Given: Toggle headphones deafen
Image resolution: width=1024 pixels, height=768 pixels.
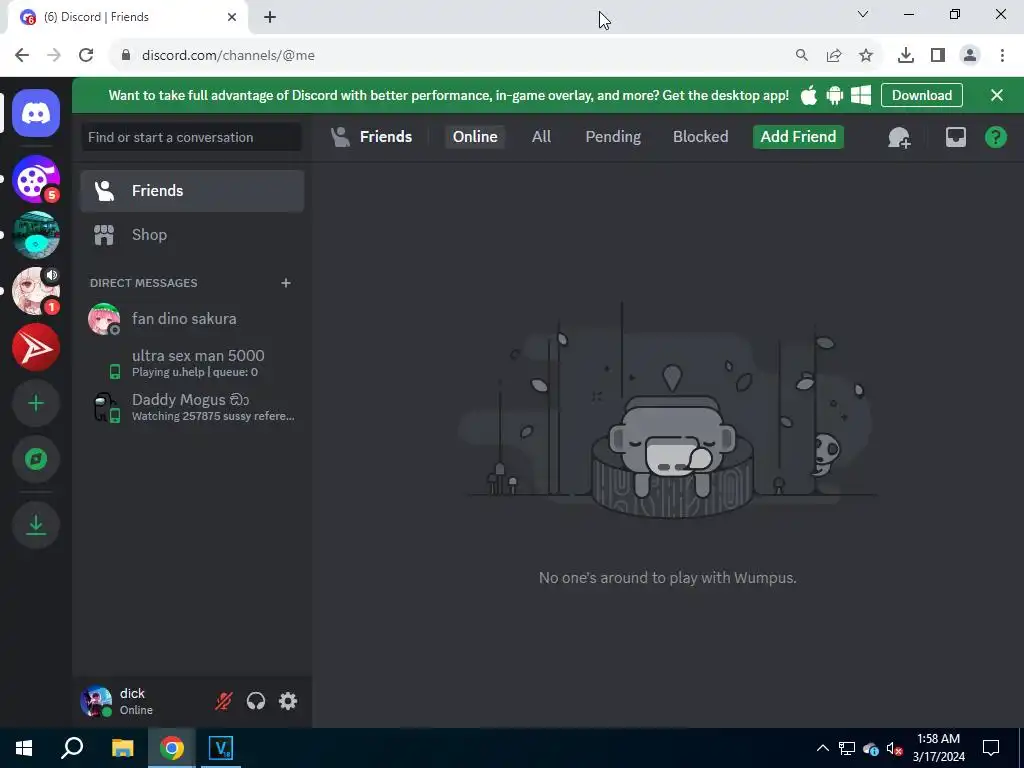Looking at the screenshot, I should [x=256, y=701].
